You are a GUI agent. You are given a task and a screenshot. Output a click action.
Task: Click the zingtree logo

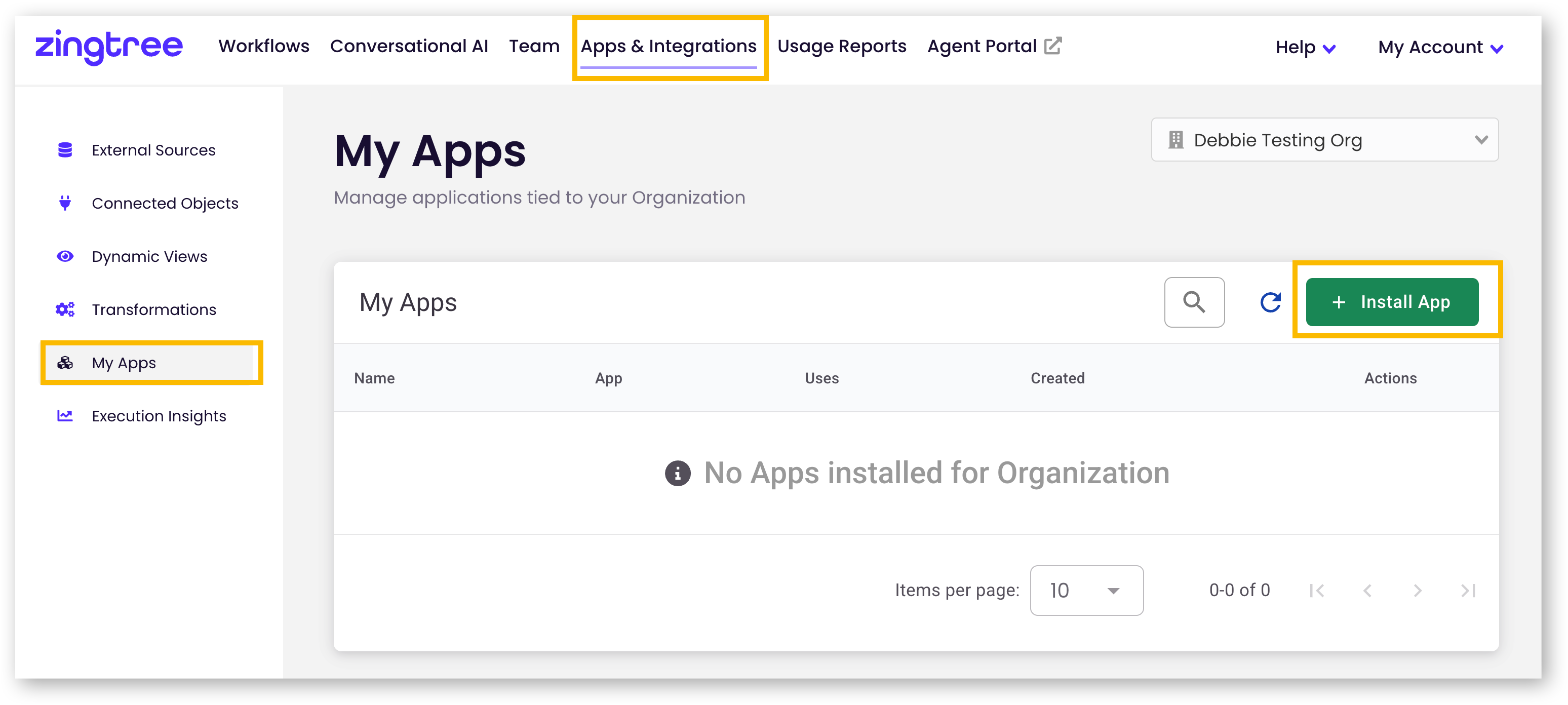tap(109, 46)
